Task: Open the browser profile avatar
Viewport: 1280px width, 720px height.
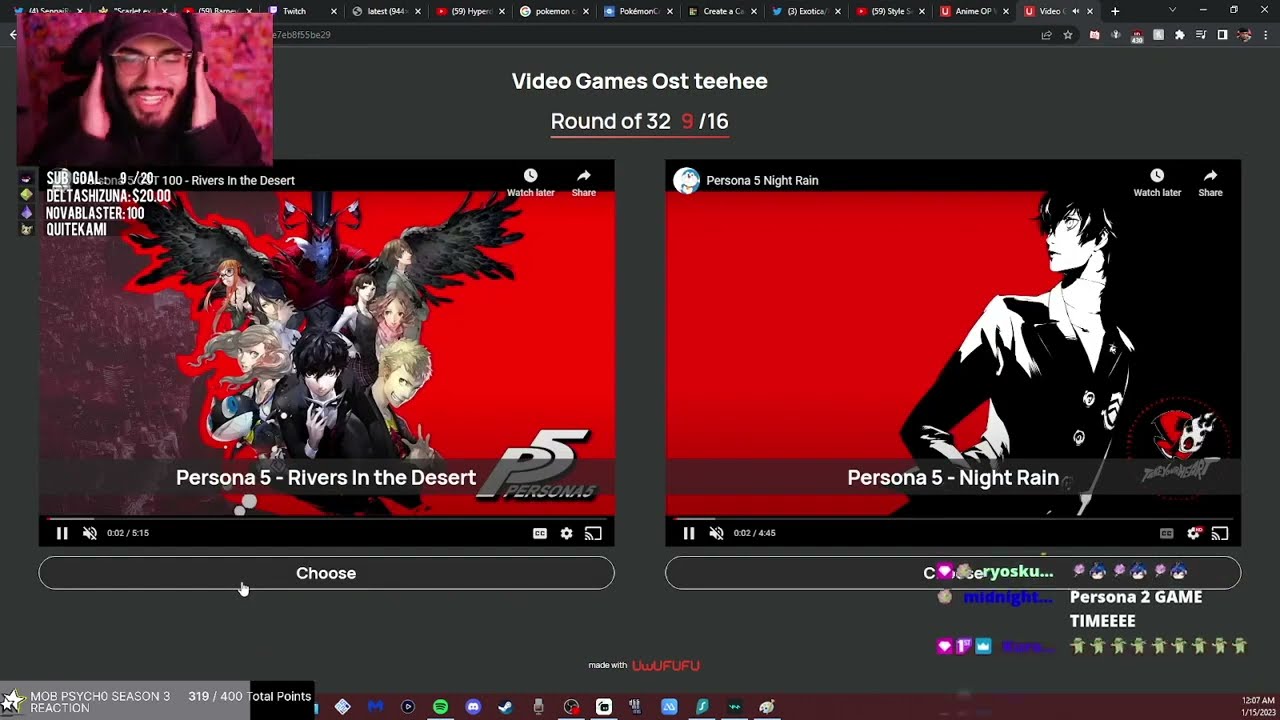Action: pyautogui.click(x=1244, y=35)
